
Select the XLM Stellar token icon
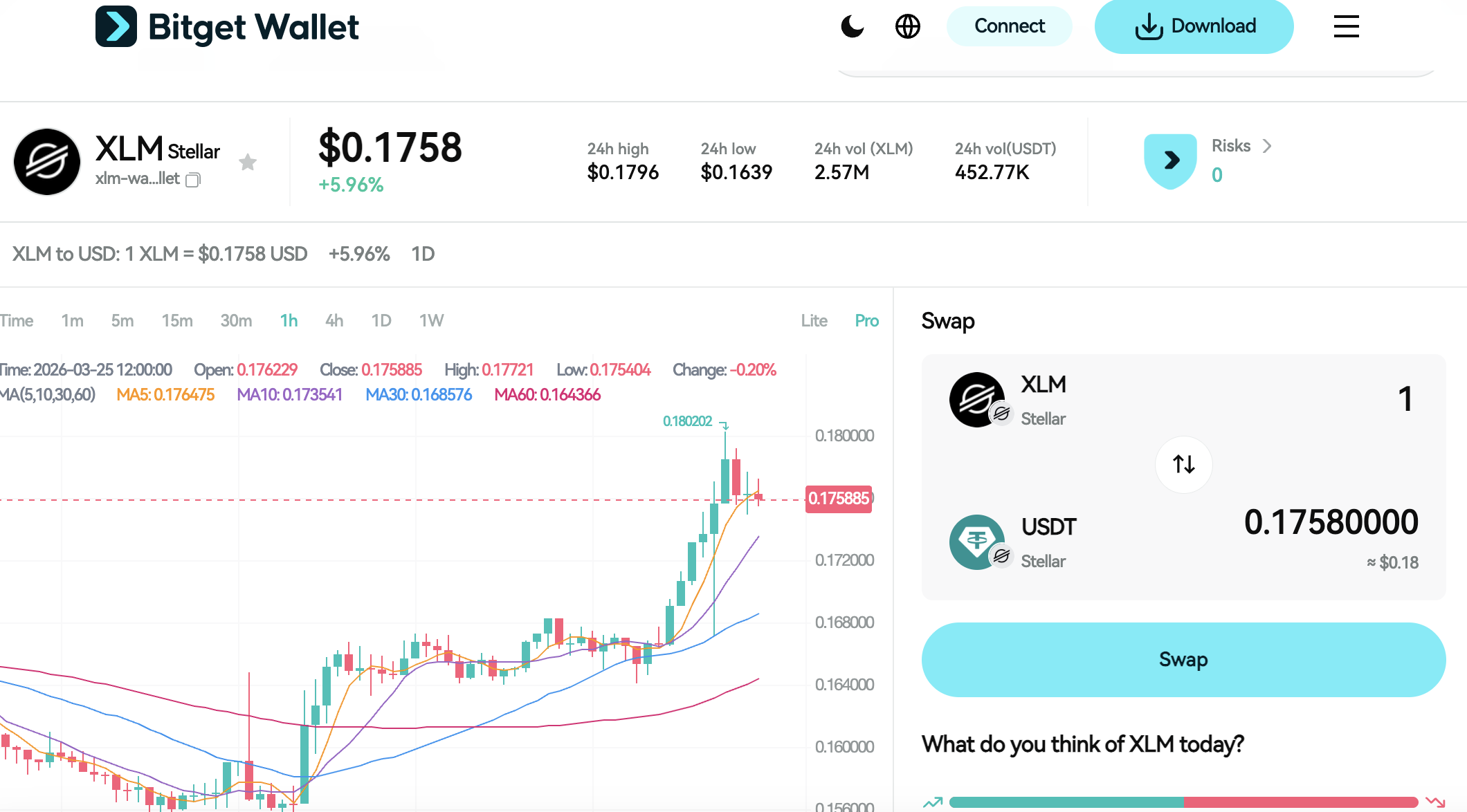pyautogui.click(x=978, y=400)
